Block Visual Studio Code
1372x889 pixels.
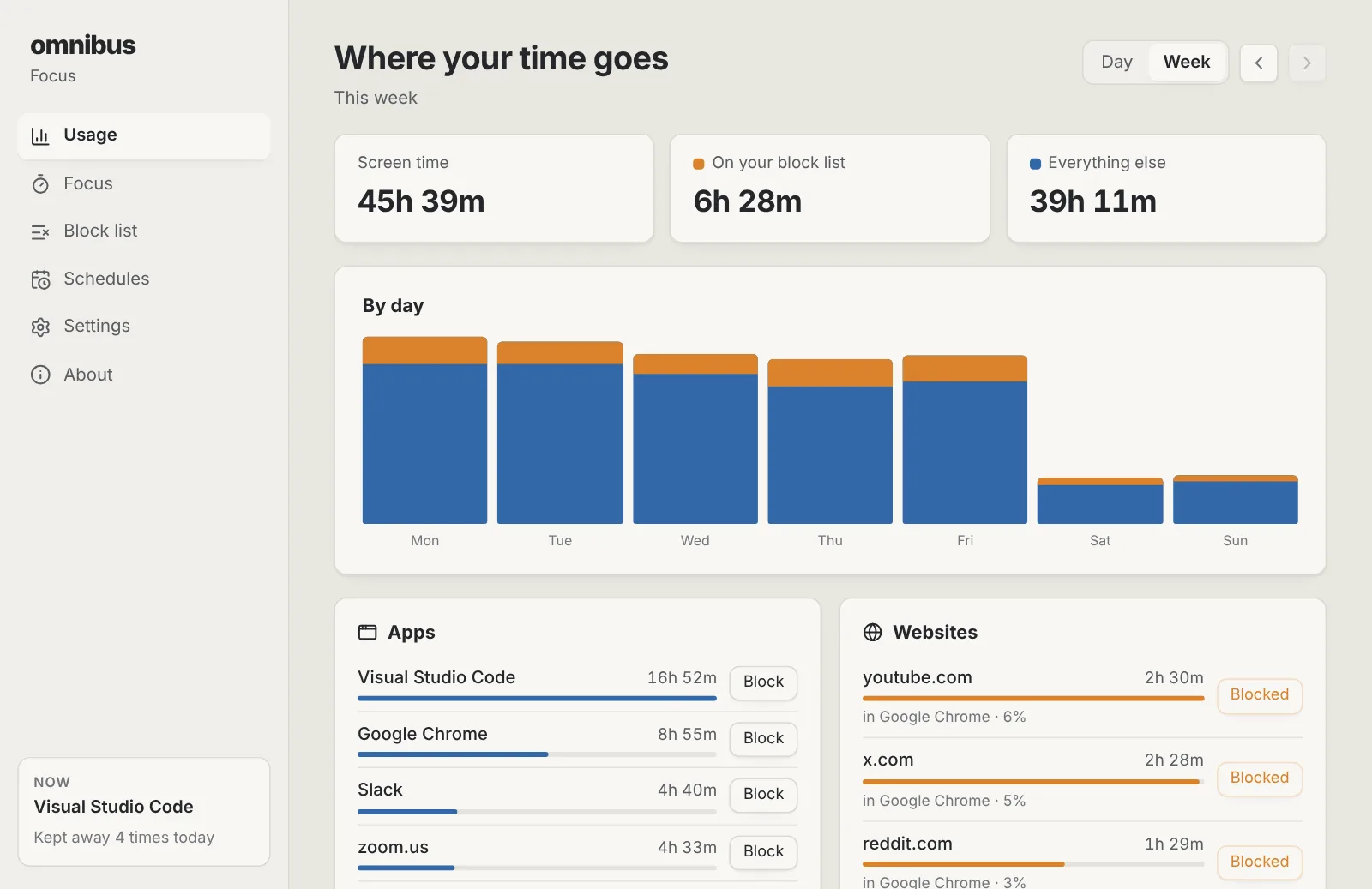click(x=763, y=682)
